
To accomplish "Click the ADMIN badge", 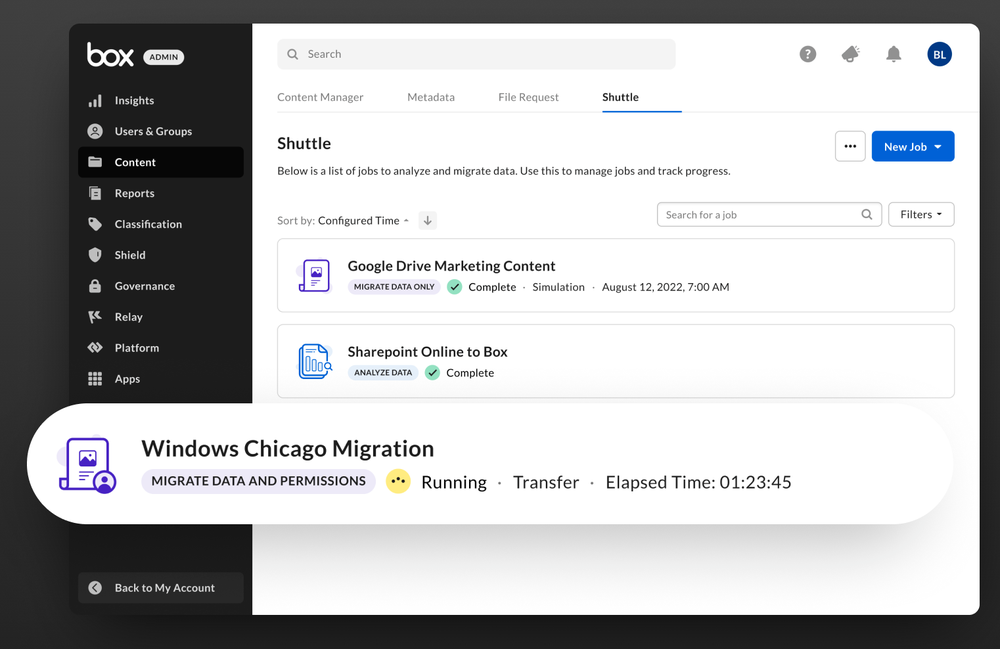I will tap(164, 57).
